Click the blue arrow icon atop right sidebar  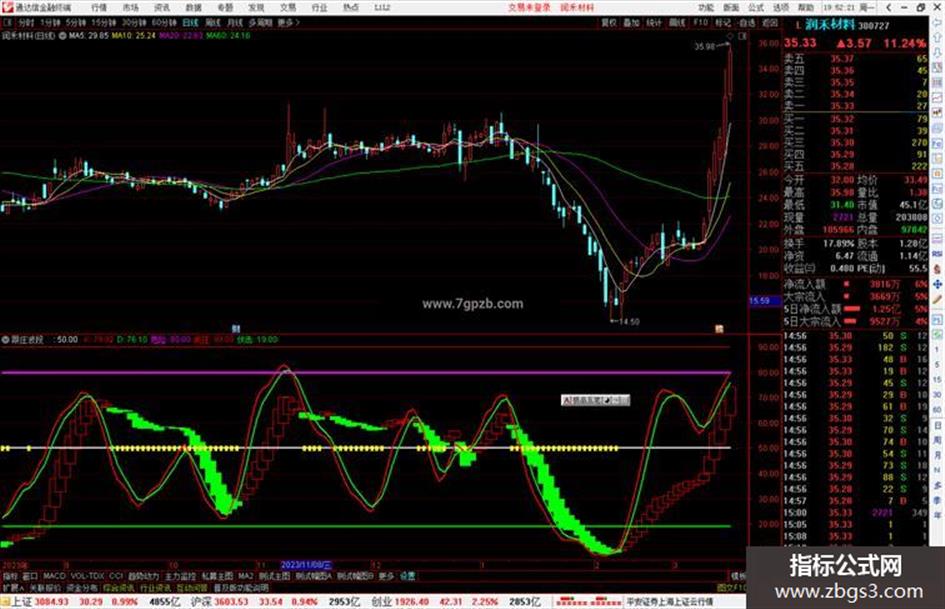coord(937,22)
